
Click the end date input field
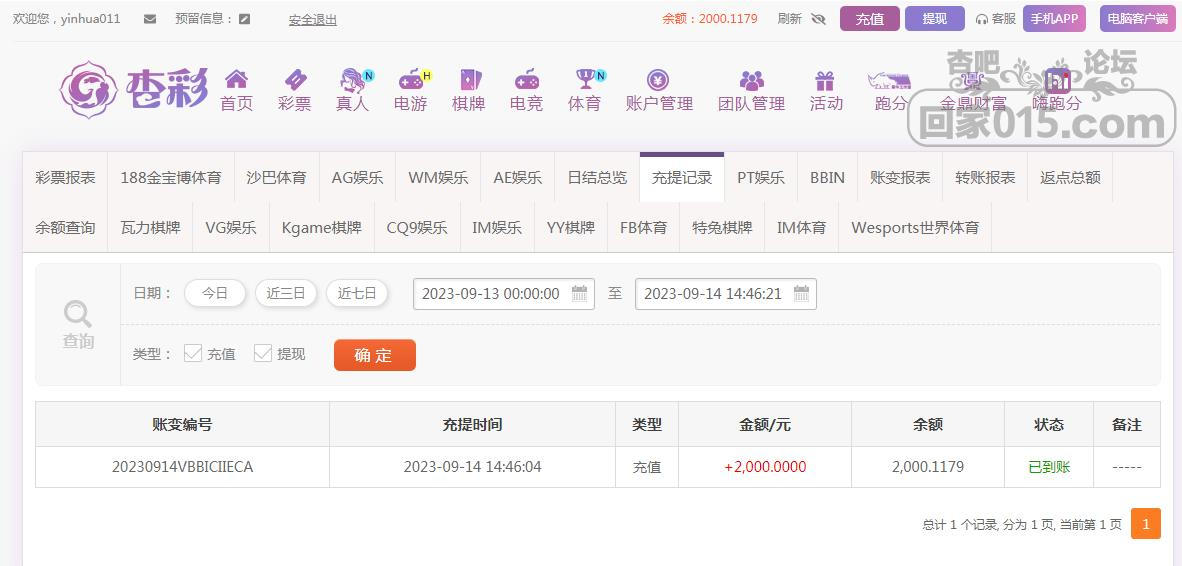pos(726,294)
